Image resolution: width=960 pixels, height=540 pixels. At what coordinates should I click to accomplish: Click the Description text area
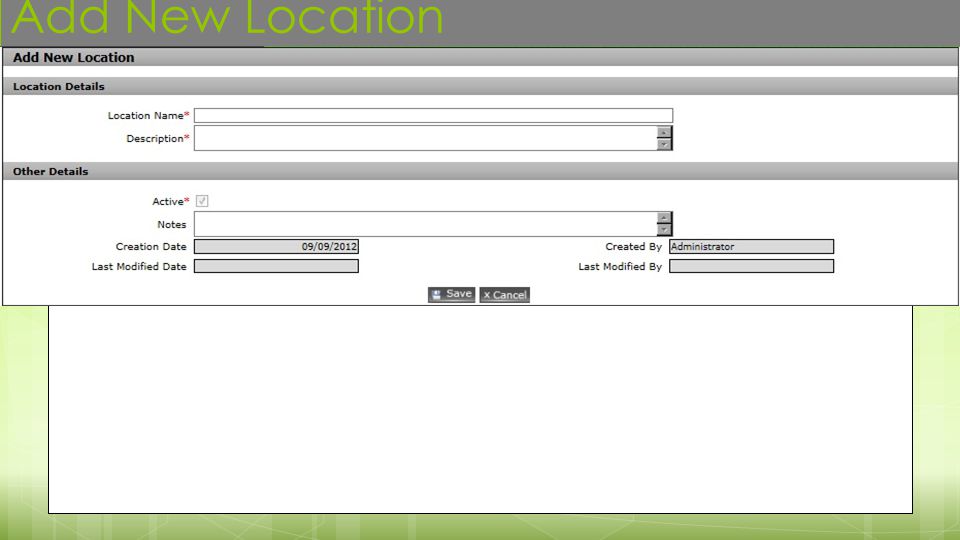(426, 138)
